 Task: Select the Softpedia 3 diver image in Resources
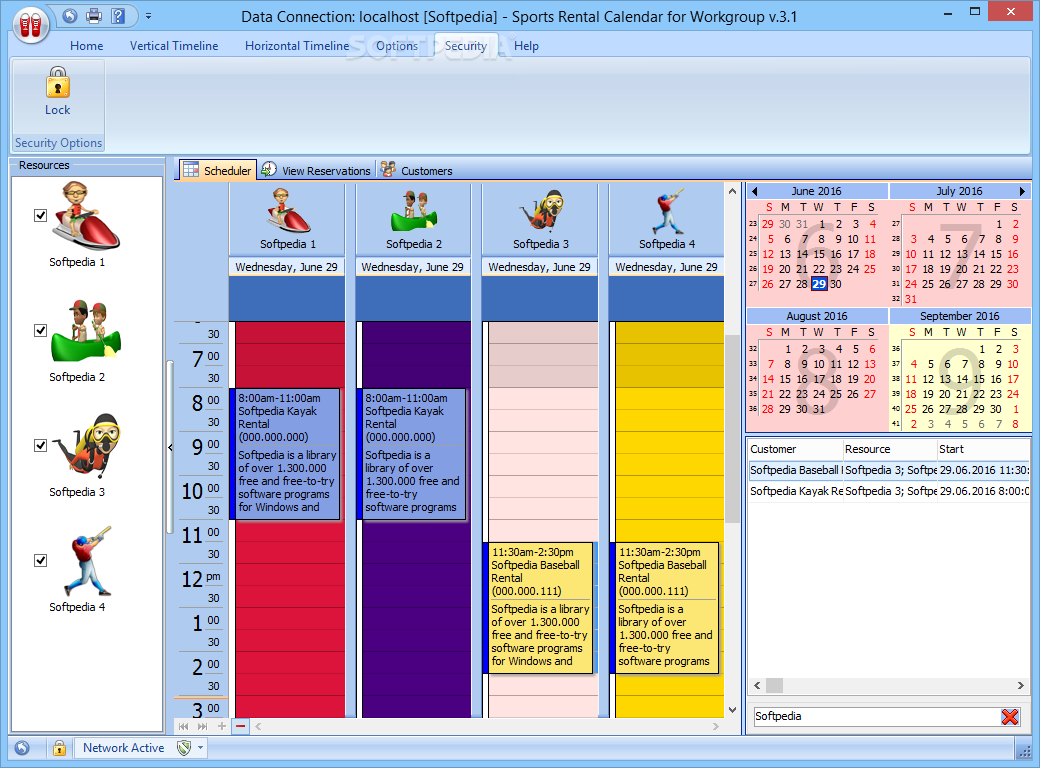coord(88,445)
